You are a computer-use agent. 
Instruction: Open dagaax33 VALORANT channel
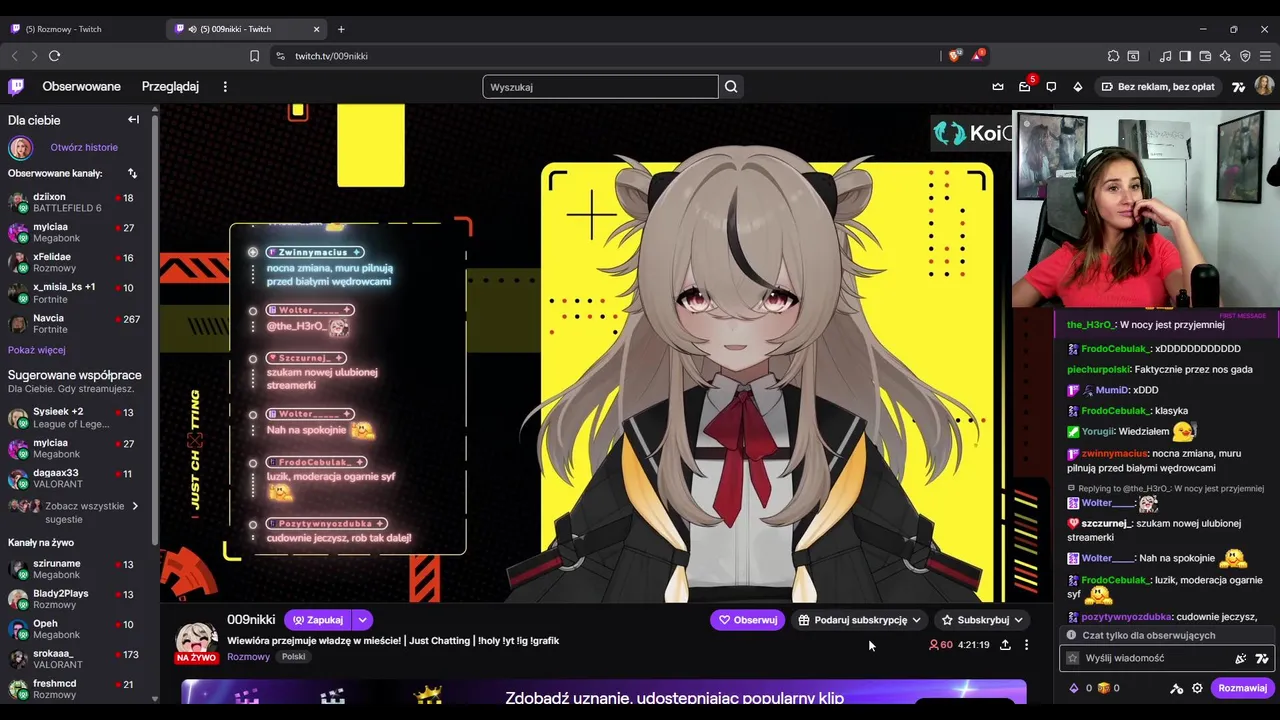(x=76, y=478)
